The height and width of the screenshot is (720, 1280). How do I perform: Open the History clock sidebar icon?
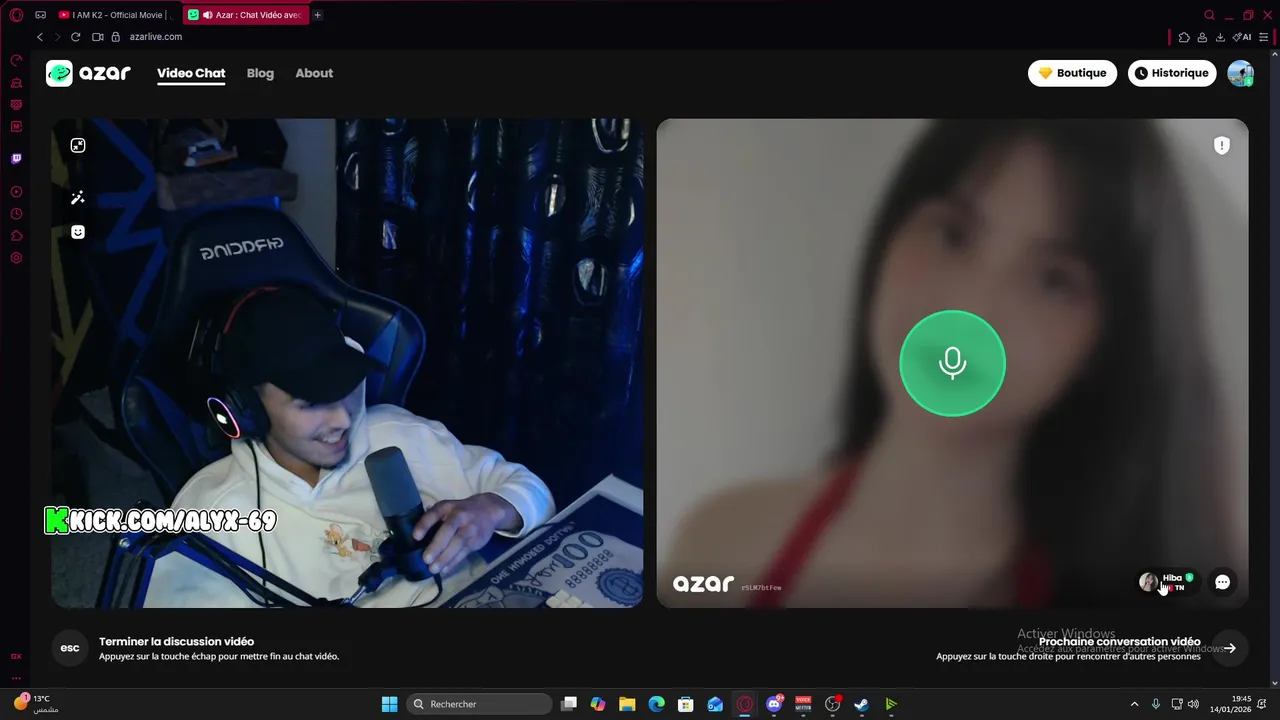tap(16, 214)
